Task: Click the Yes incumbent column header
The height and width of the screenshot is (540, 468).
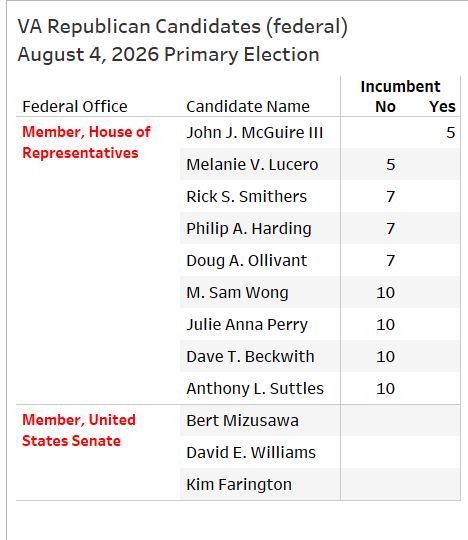Action: [442, 107]
